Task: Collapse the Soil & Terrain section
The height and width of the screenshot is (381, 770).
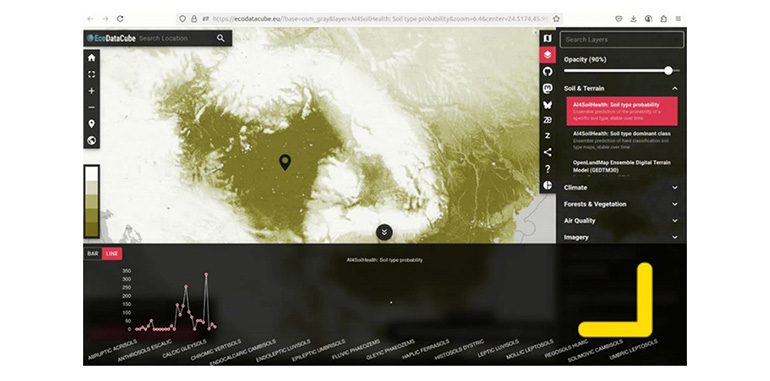Action: point(675,88)
